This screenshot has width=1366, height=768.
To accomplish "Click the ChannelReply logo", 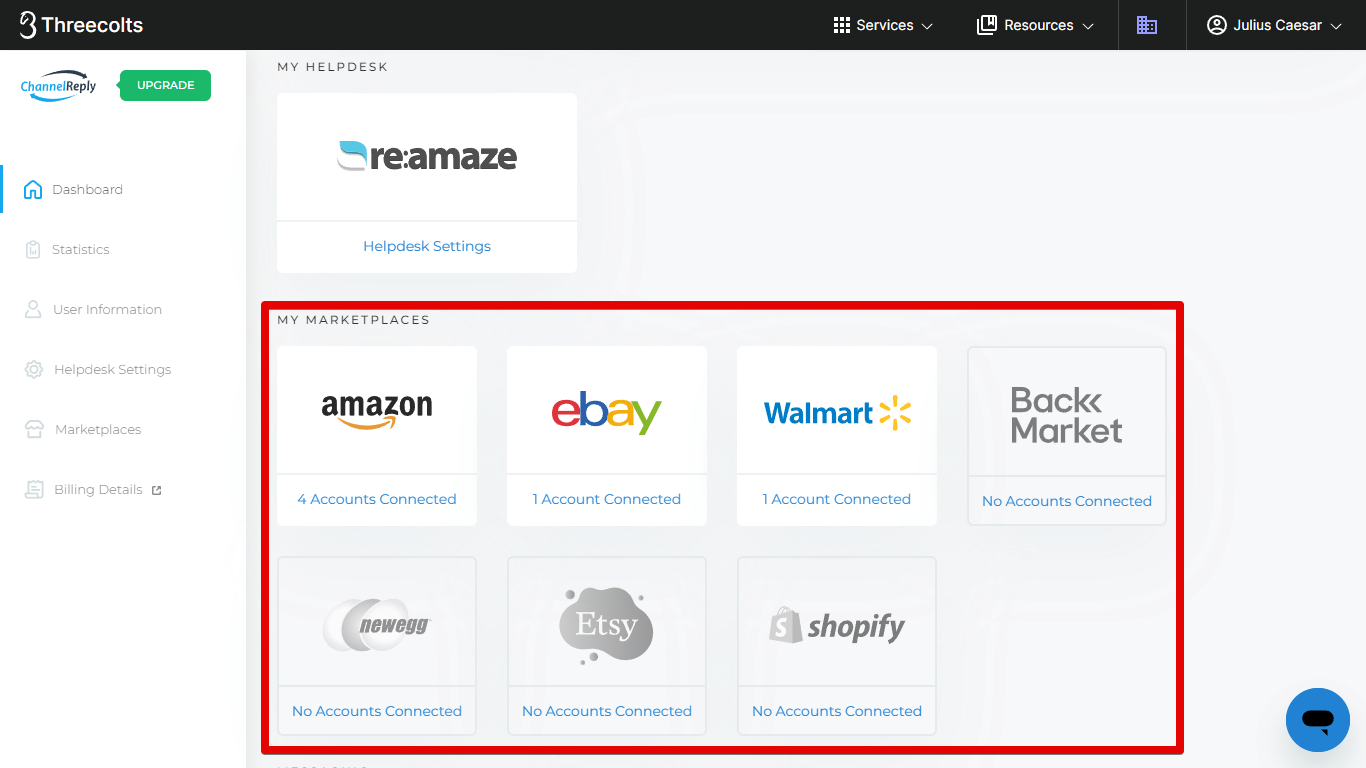I will 59,86.
